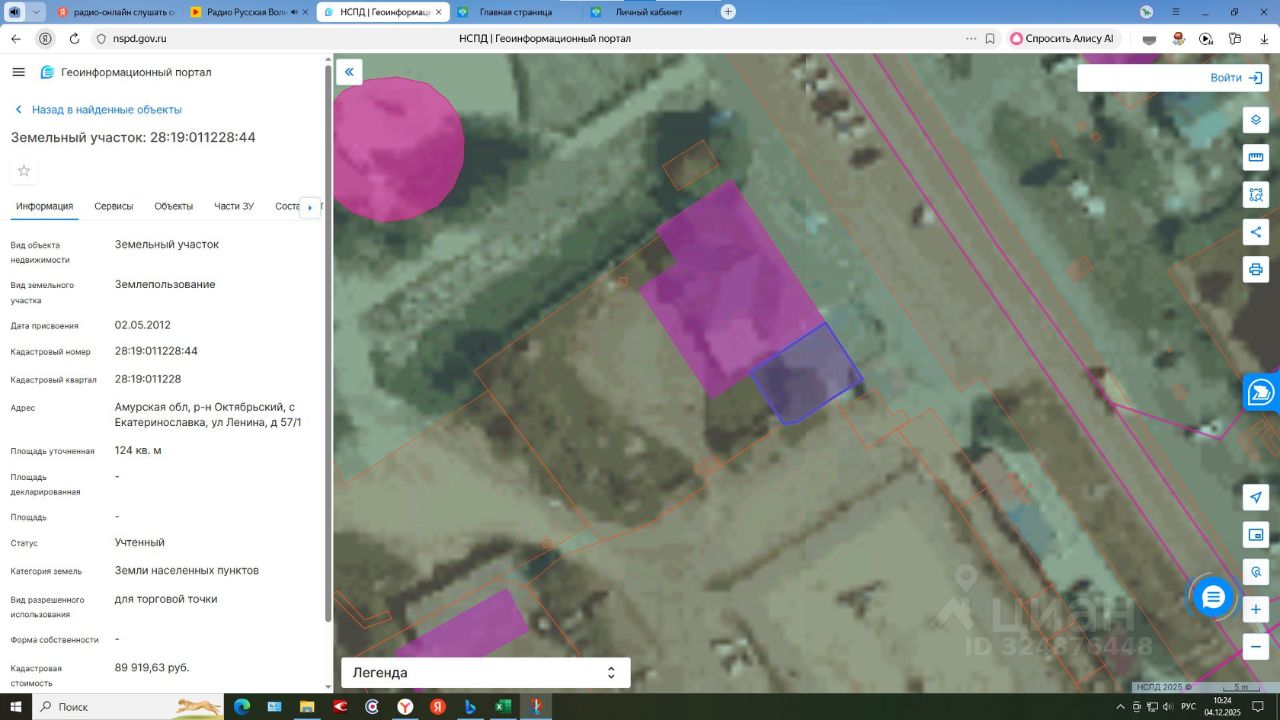
Task: Zoom out of the map
Action: pyautogui.click(x=1256, y=646)
